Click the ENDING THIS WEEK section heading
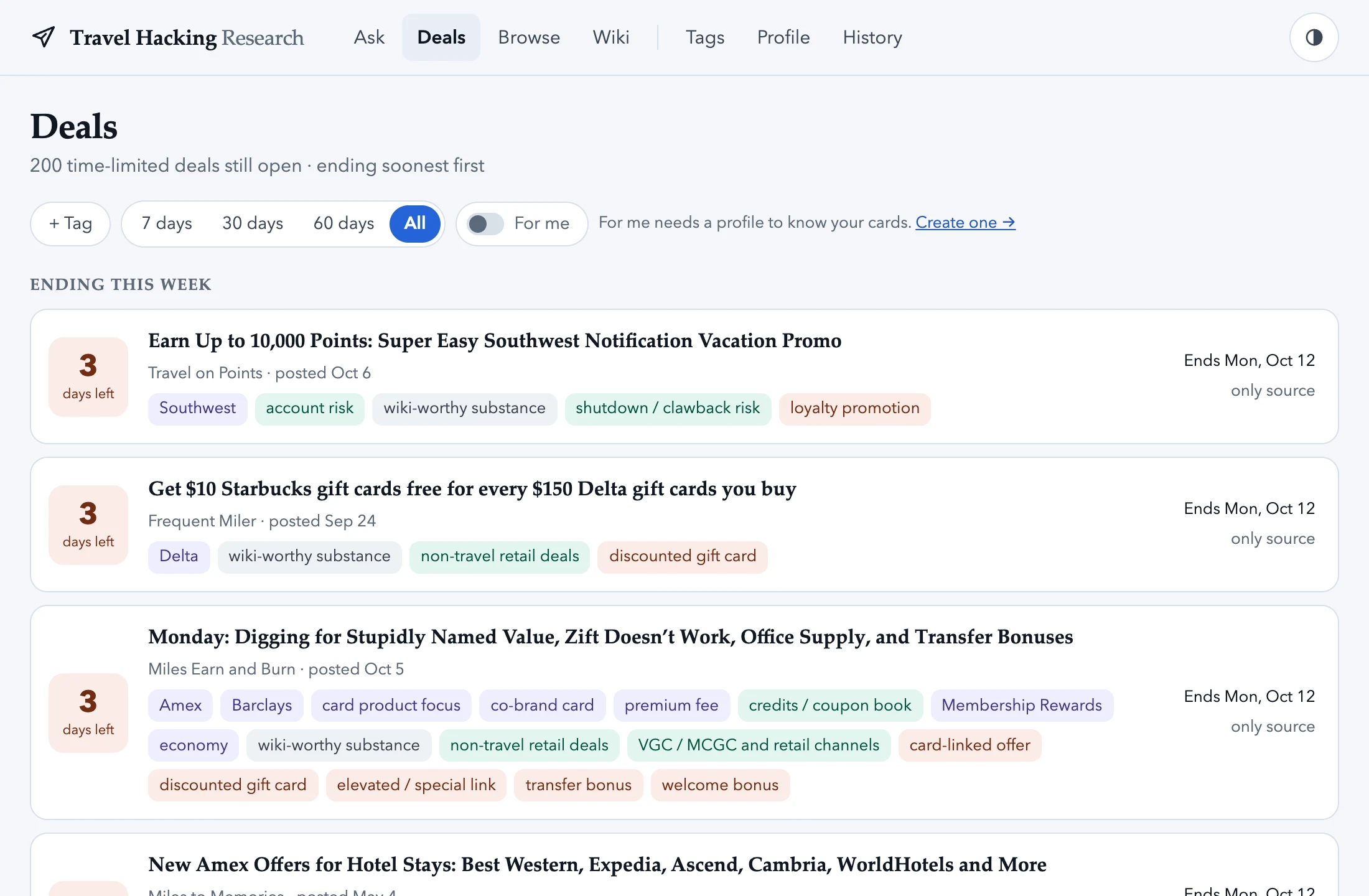This screenshot has height=896, width=1369. tap(121, 285)
